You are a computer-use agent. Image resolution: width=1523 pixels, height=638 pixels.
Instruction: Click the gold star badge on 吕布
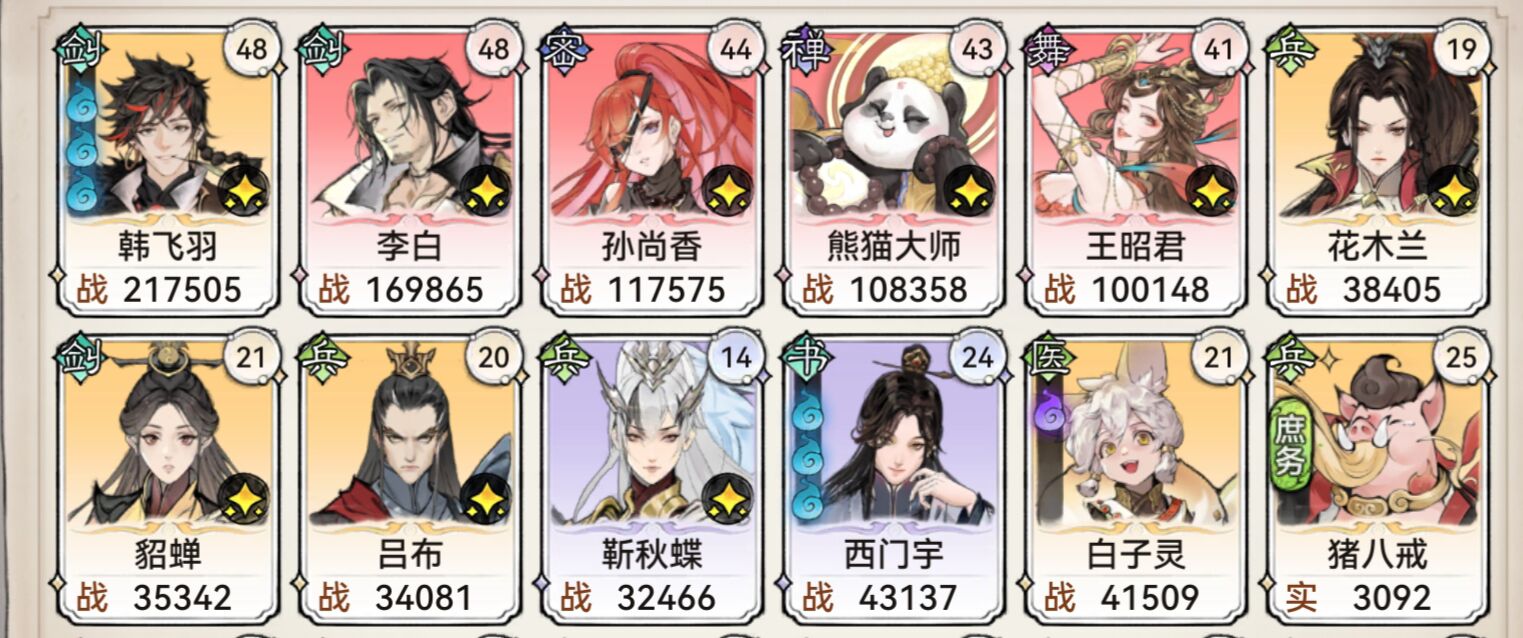pyautogui.click(x=487, y=496)
